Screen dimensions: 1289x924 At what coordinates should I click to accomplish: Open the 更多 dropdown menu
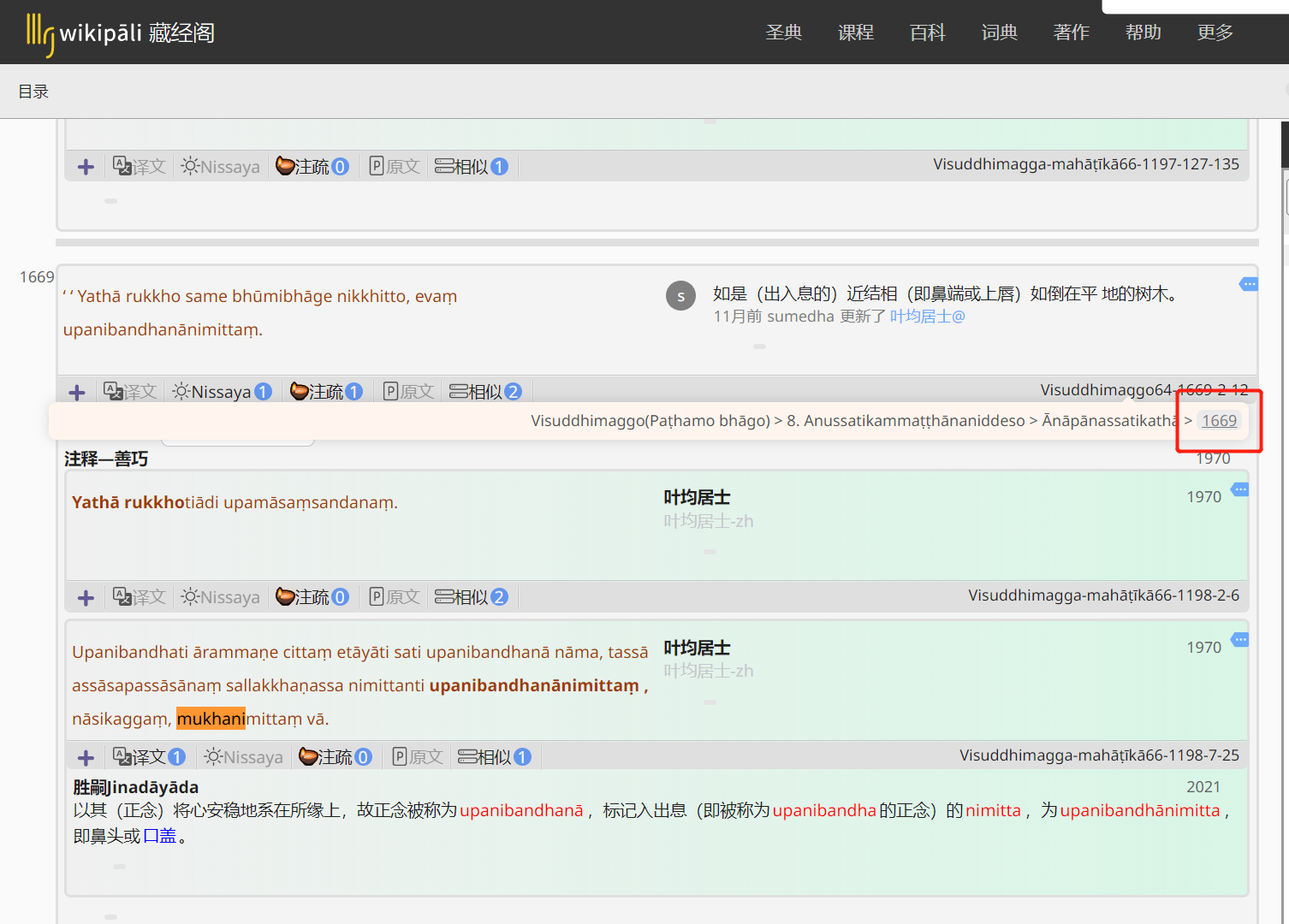pos(1215,32)
